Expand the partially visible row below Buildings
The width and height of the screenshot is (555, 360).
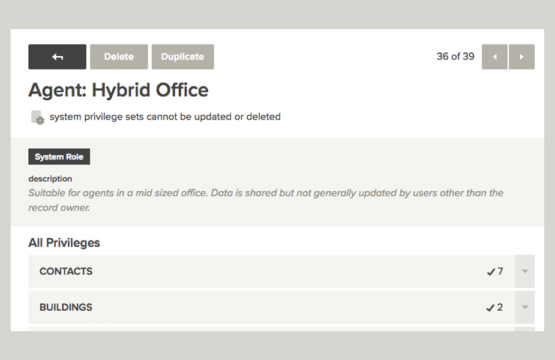pyautogui.click(x=525, y=329)
